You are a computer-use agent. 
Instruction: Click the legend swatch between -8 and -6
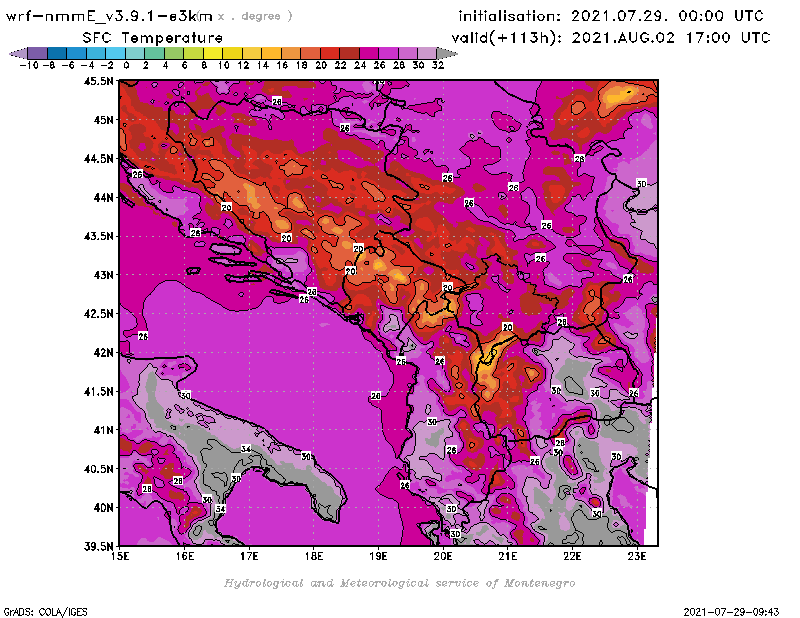click(57, 53)
